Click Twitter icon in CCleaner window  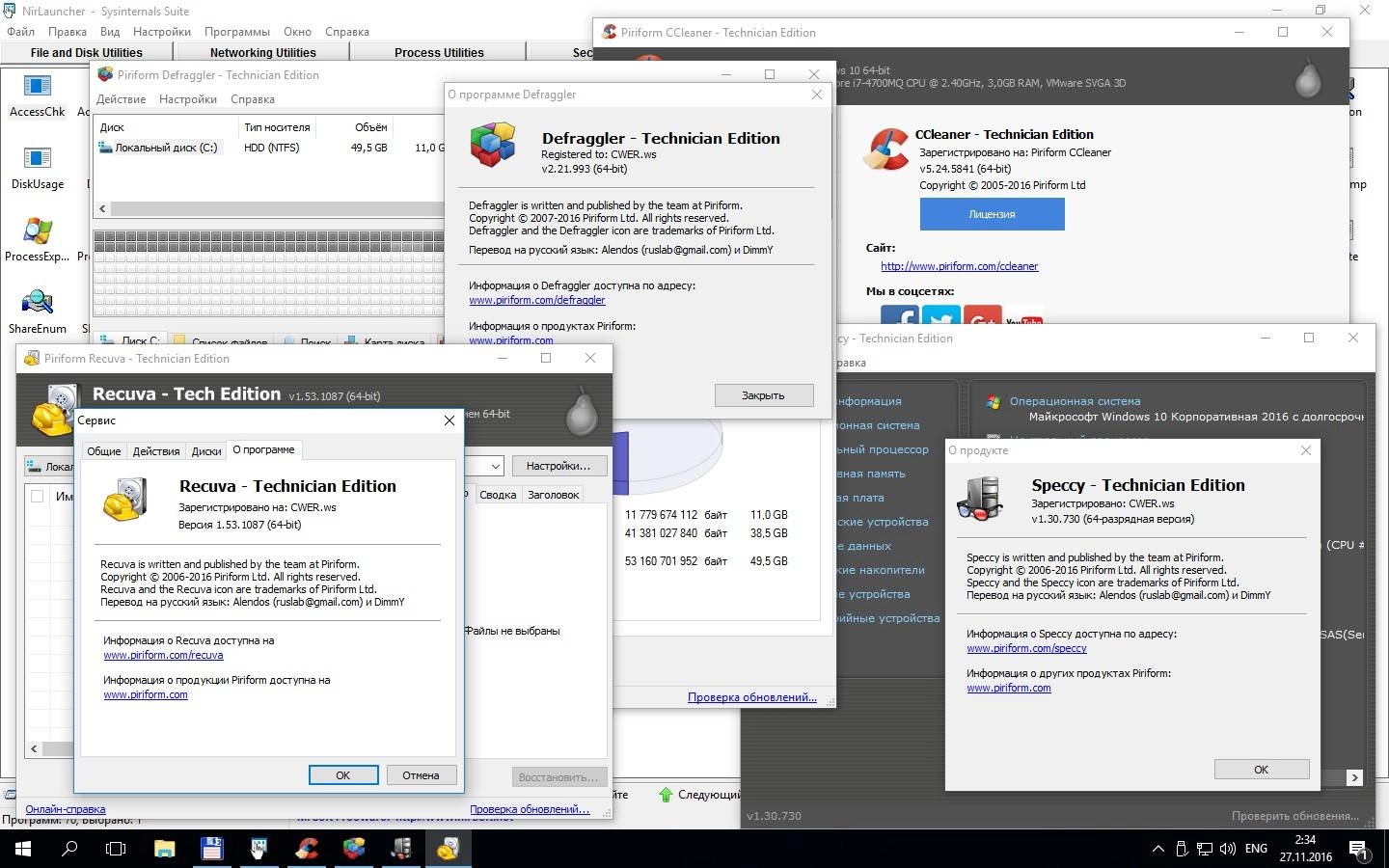940,316
